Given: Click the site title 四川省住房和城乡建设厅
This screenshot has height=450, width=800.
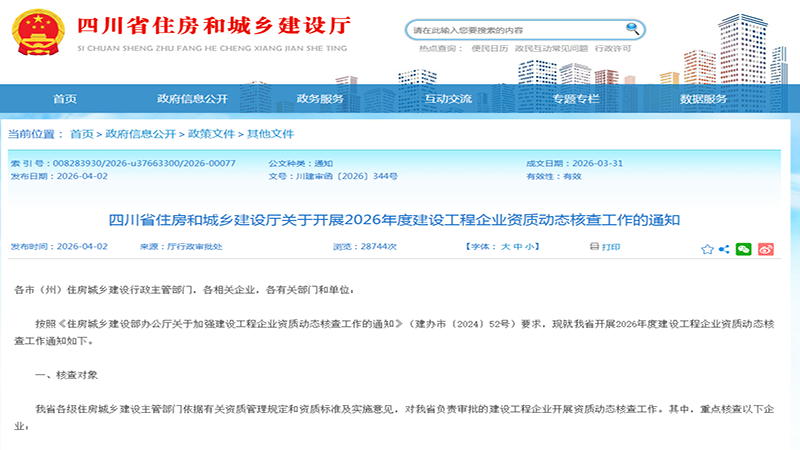Looking at the screenshot, I should 214,26.
